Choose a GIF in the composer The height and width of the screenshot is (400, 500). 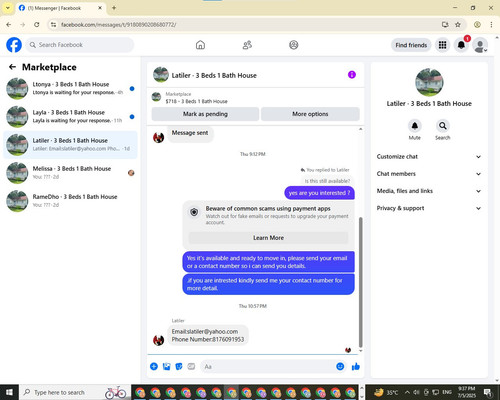click(x=191, y=367)
